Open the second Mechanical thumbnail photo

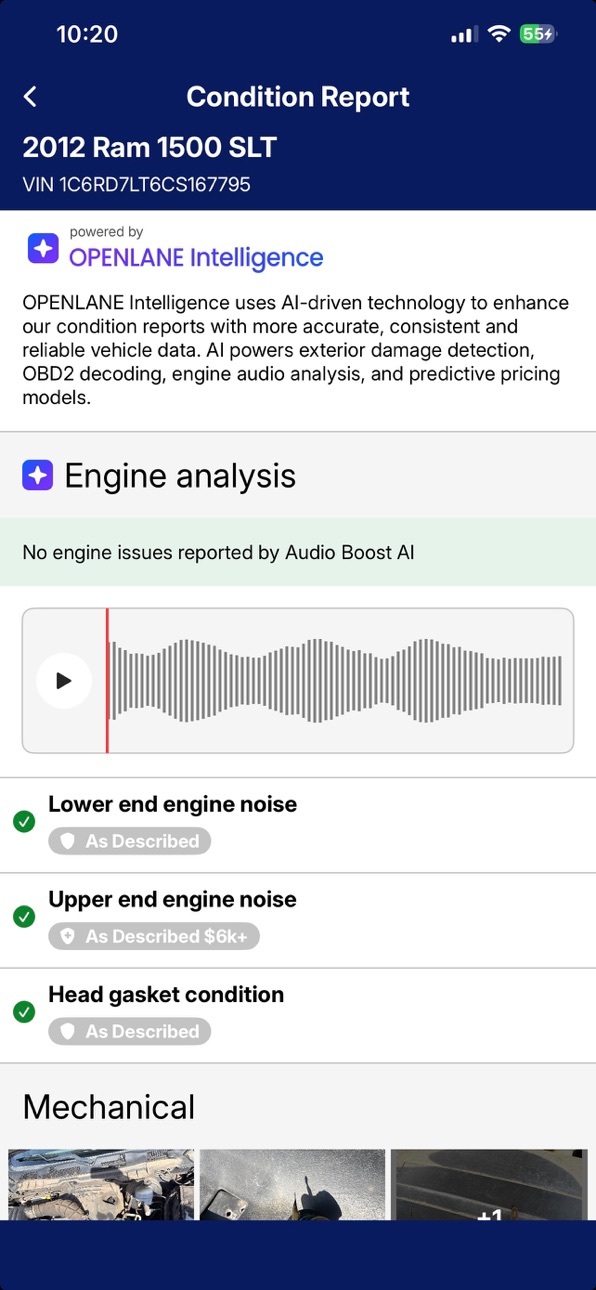click(293, 1185)
